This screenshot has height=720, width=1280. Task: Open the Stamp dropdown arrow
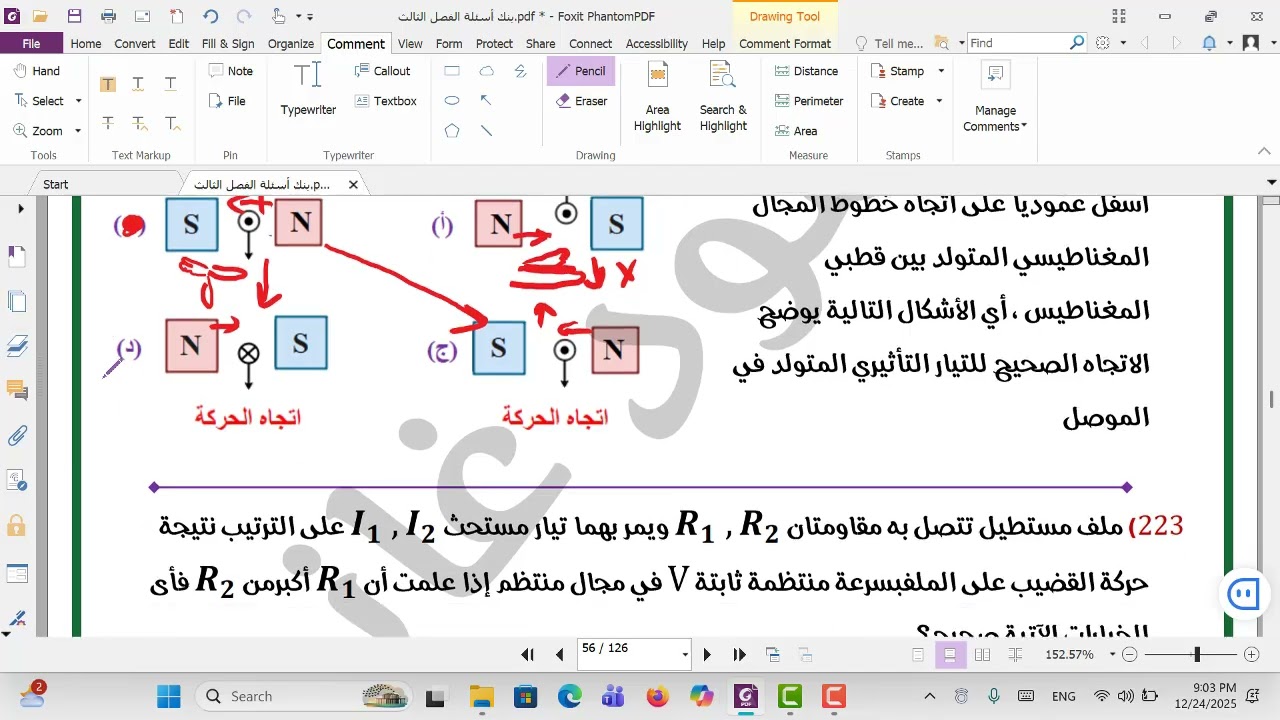(x=940, y=71)
